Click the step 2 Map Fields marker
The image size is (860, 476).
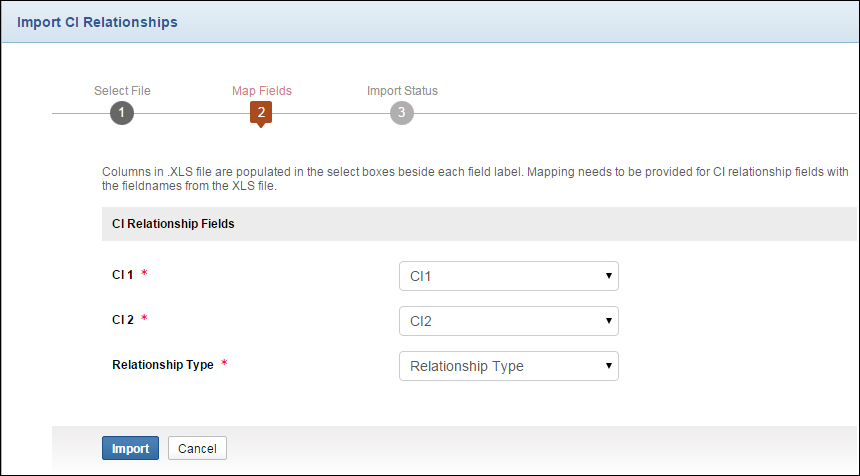(261, 113)
